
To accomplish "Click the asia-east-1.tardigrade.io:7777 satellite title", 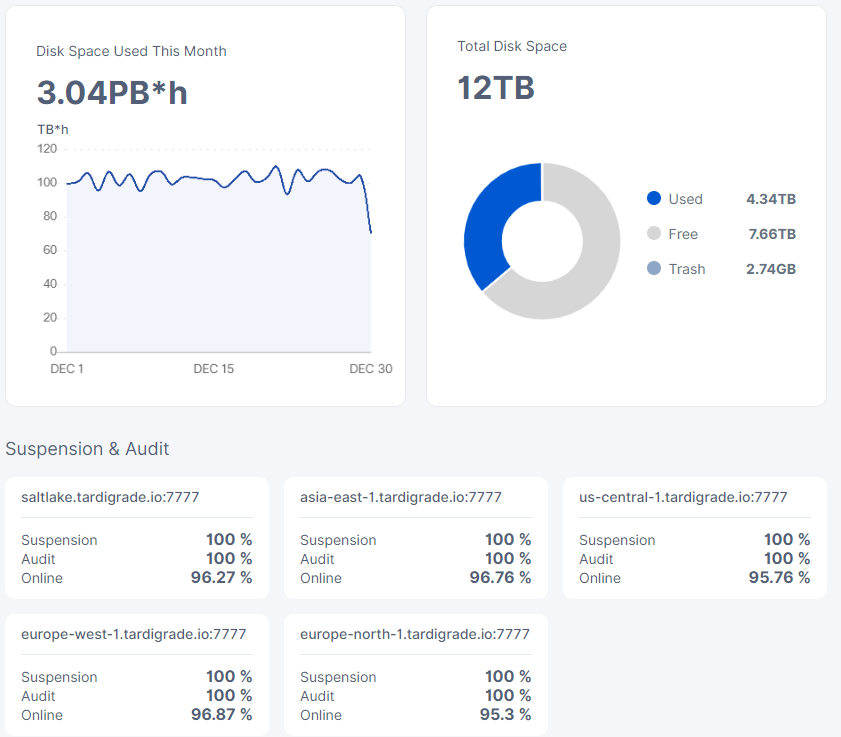I will coord(400,497).
